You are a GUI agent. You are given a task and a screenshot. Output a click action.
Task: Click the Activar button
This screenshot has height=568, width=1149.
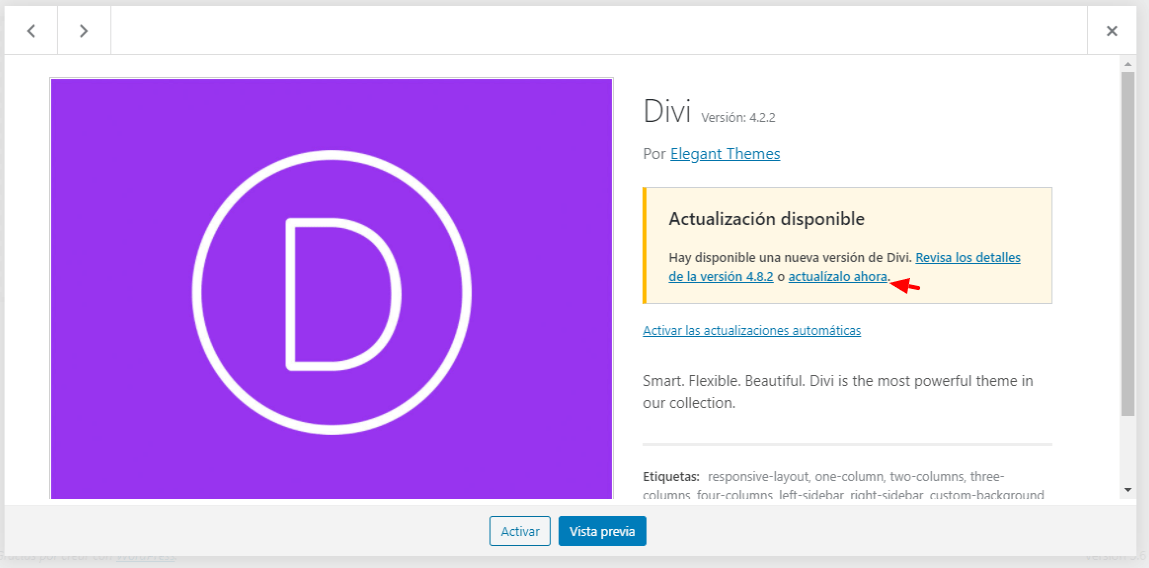(x=520, y=531)
